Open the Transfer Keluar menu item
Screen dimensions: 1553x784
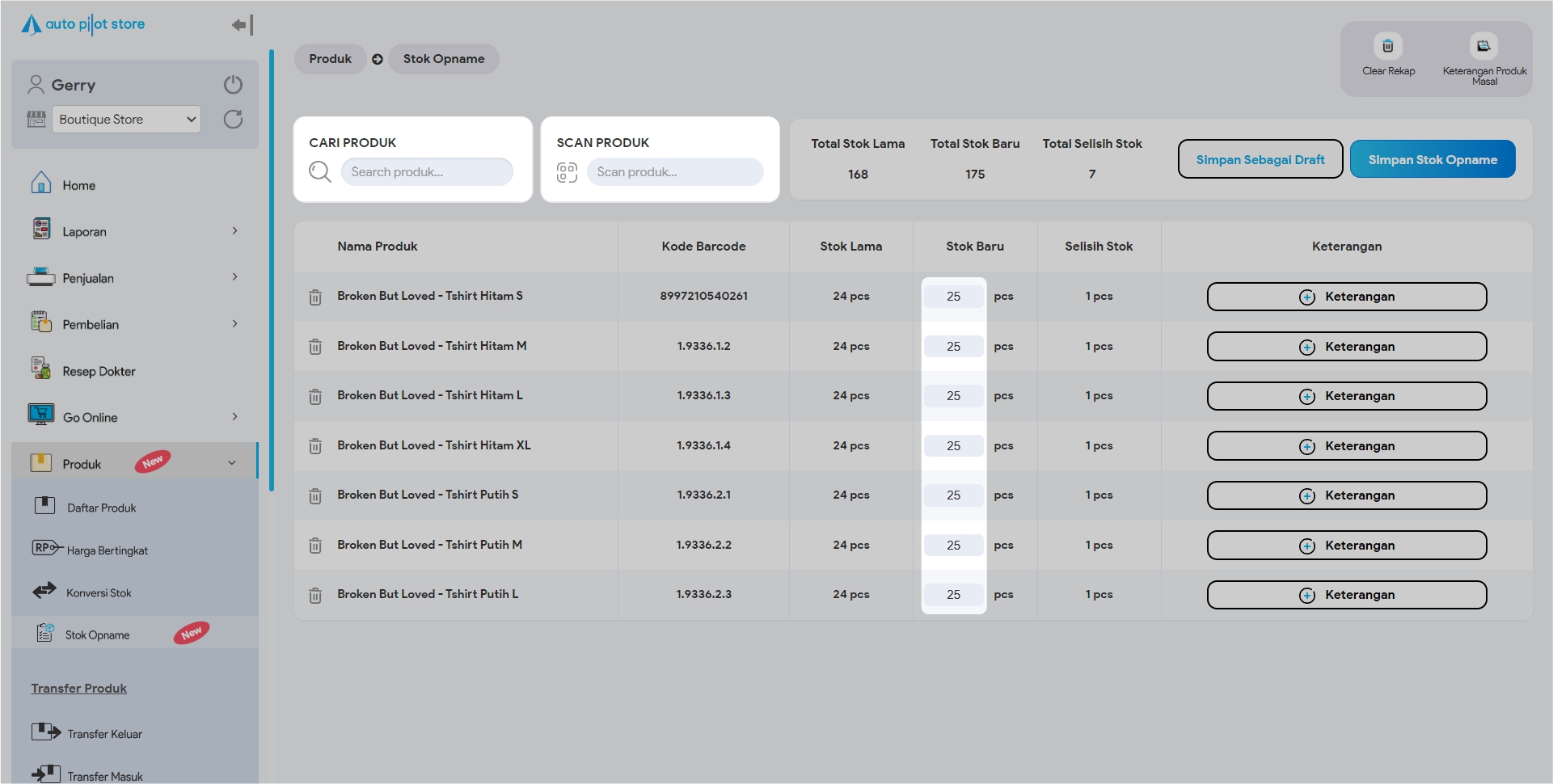104,734
